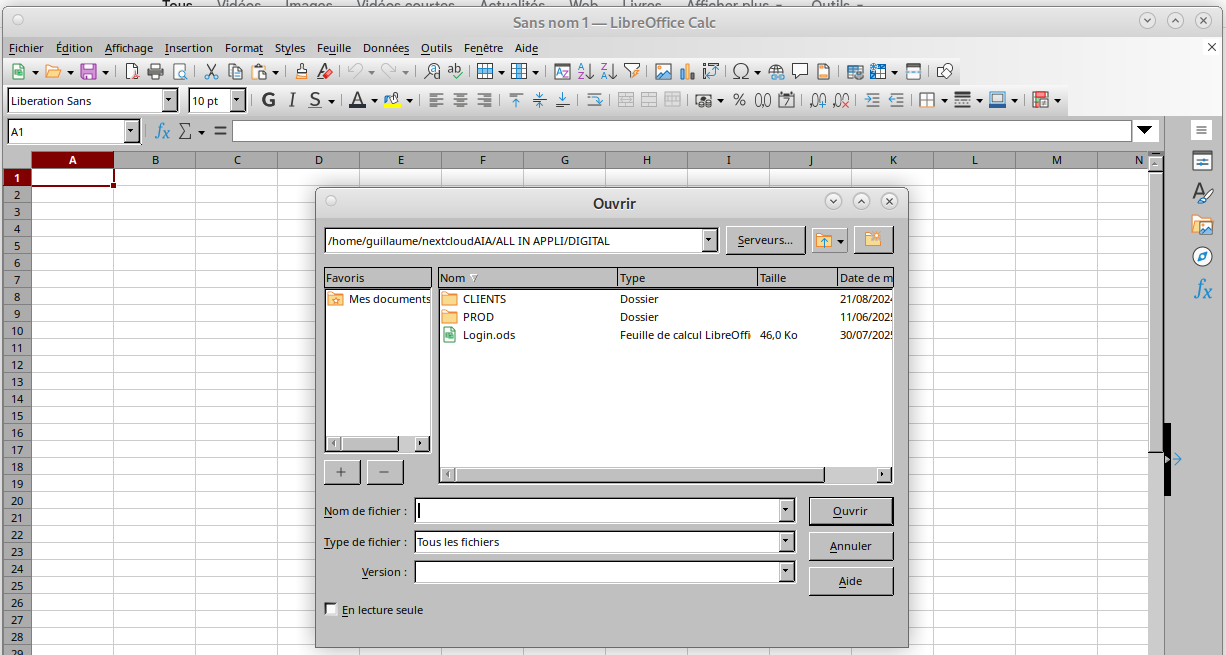Select the Login.ods file
The width and height of the screenshot is (1226, 655).
[x=489, y=335]
